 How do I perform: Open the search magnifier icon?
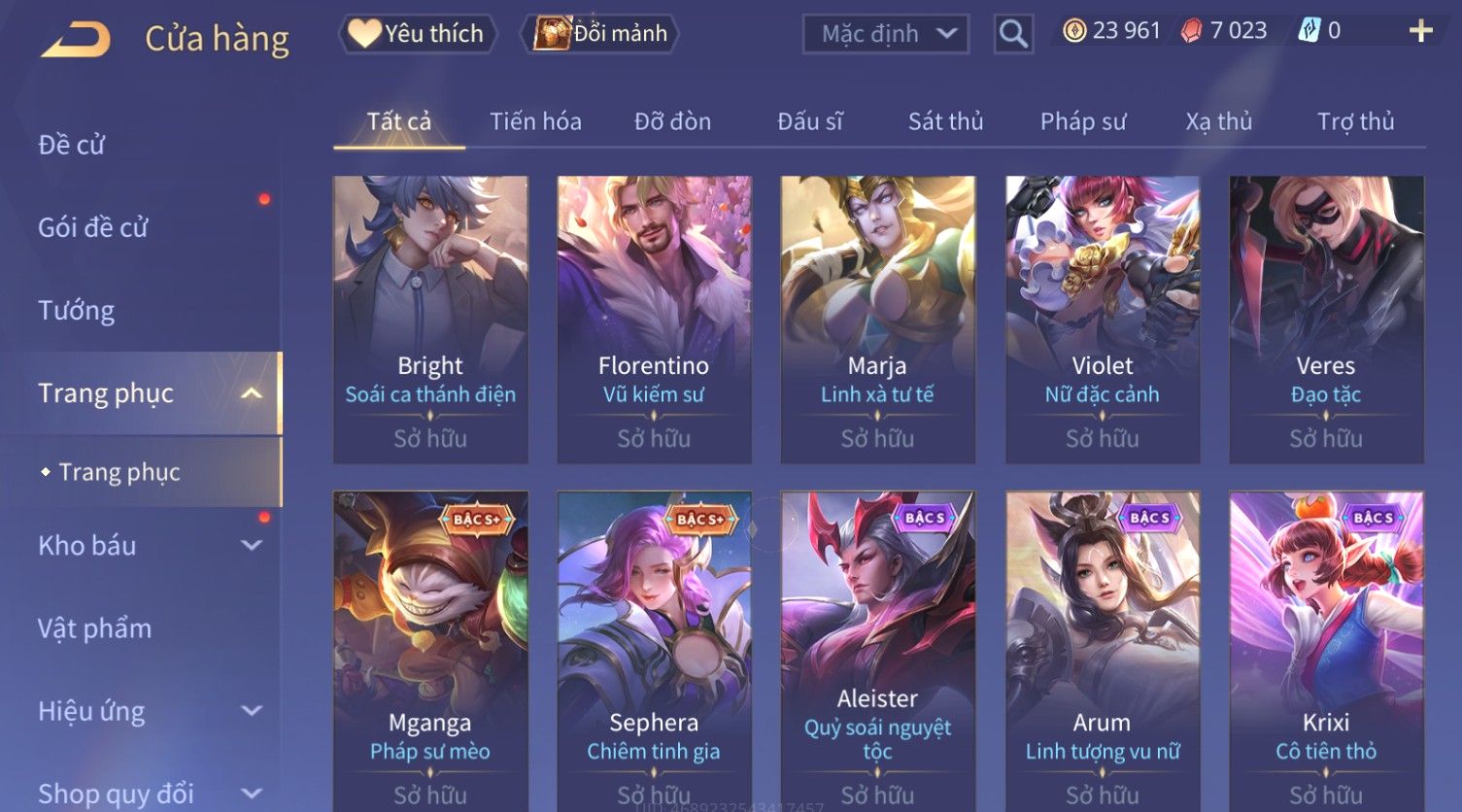pyautogui.click(x=1013, y=34)
